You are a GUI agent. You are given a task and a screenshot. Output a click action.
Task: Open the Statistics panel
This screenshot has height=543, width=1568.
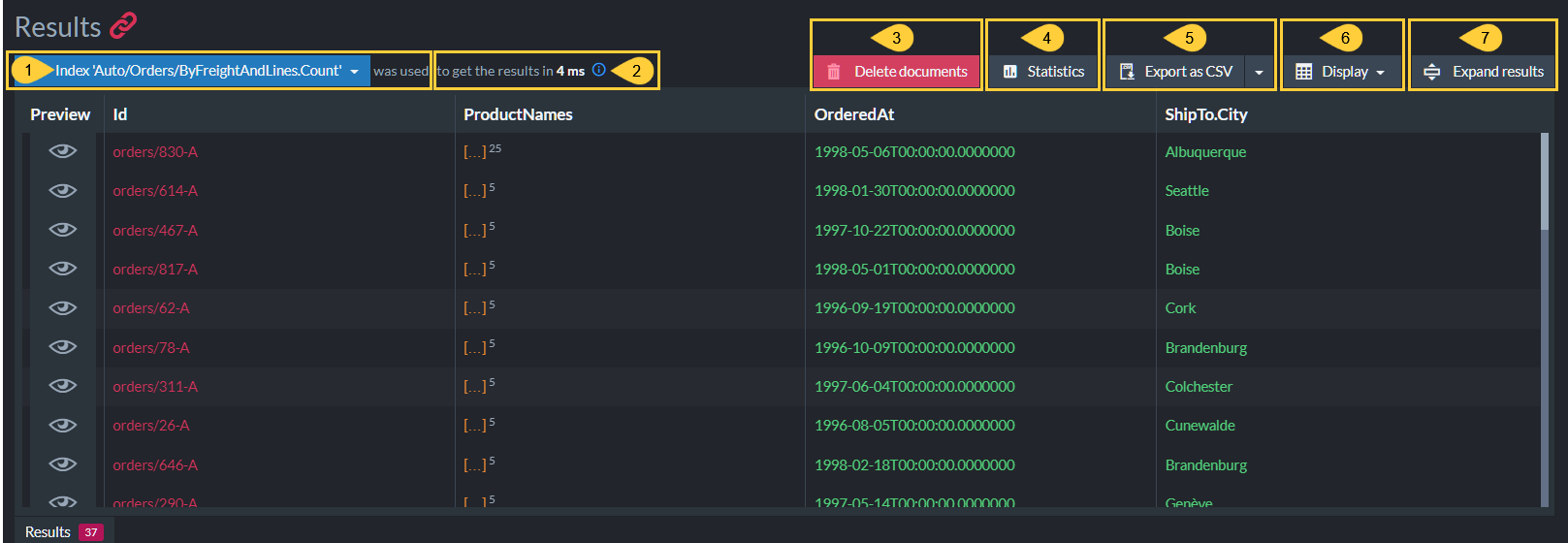click(1043, 72)
